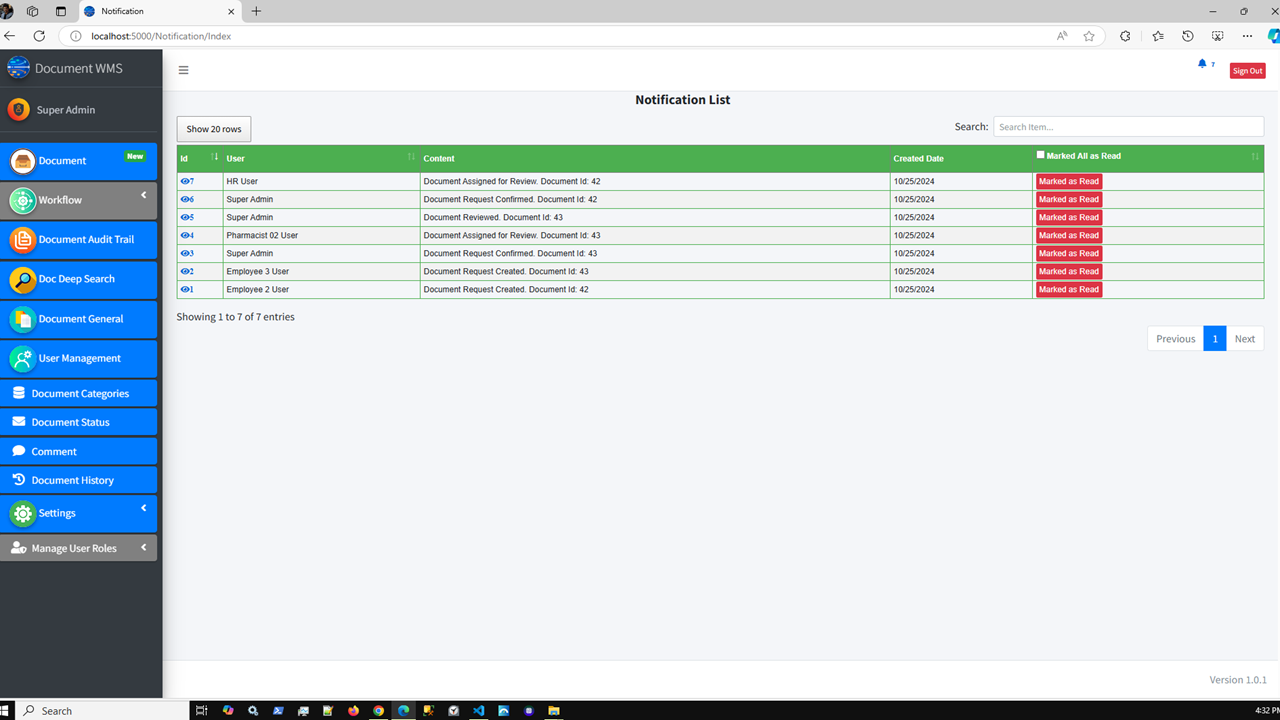Click the eye icon beside notification Id 4

(x=185, y=235)
